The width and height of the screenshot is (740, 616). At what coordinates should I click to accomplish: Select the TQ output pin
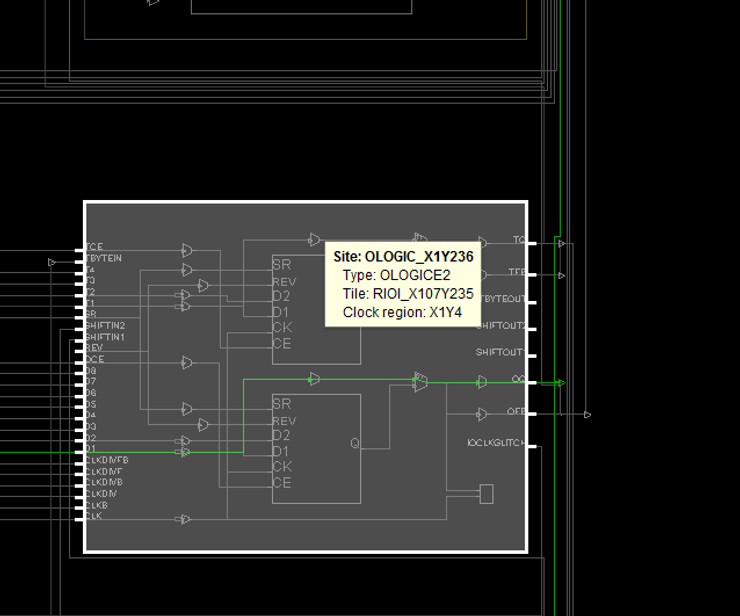point(531,243)
